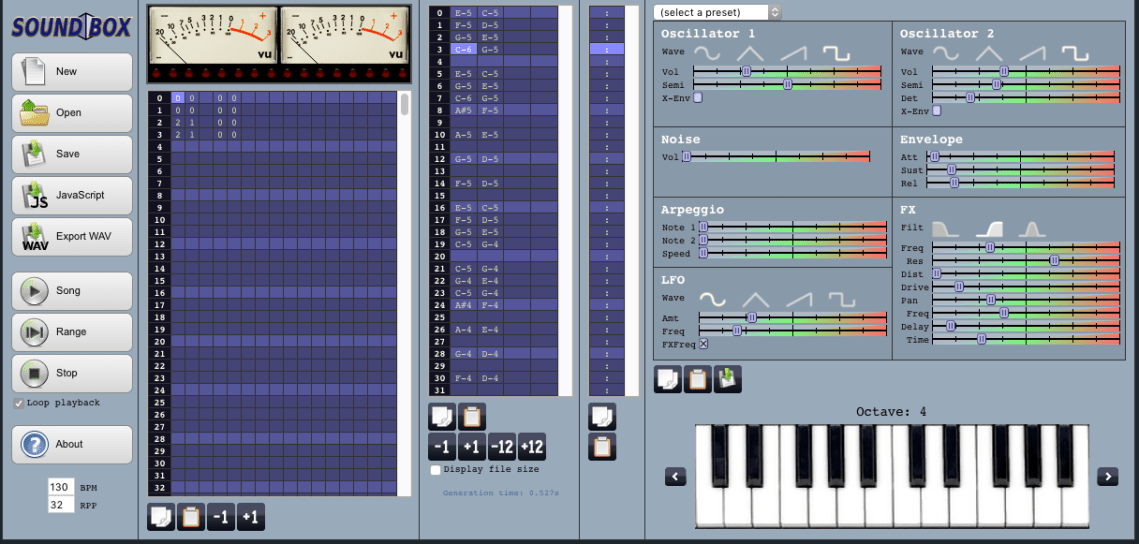Open the select a preset dropdown
1139x544 pixels.
718,12
